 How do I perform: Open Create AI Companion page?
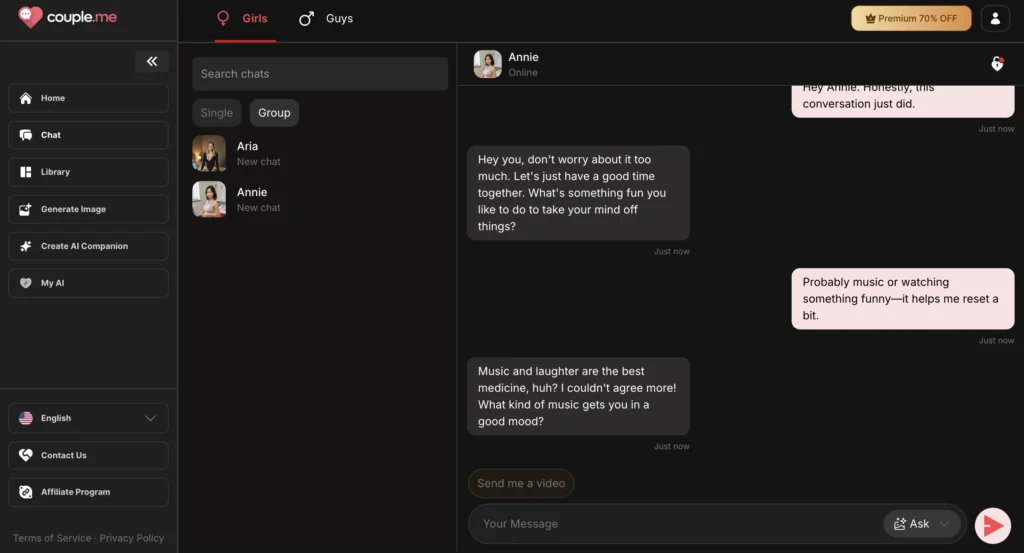(88, 246)
